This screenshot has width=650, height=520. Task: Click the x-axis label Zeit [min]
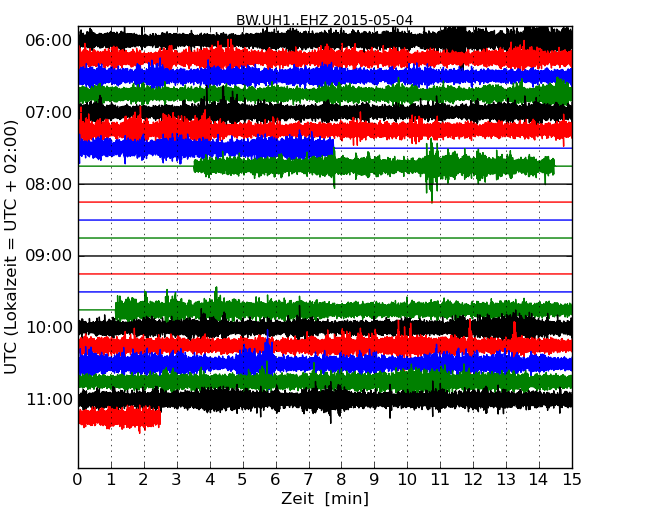pyautogui.click(x=324, y=499)
